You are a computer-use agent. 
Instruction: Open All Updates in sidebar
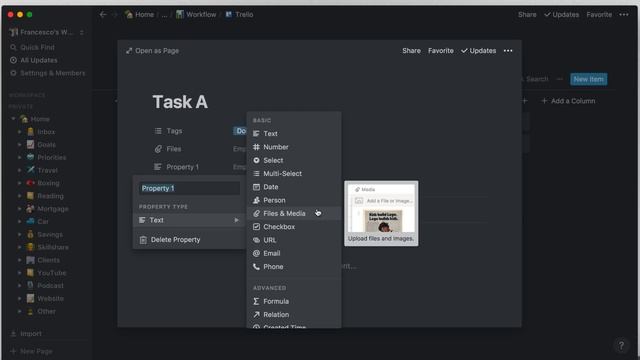(x=34, y=60)
